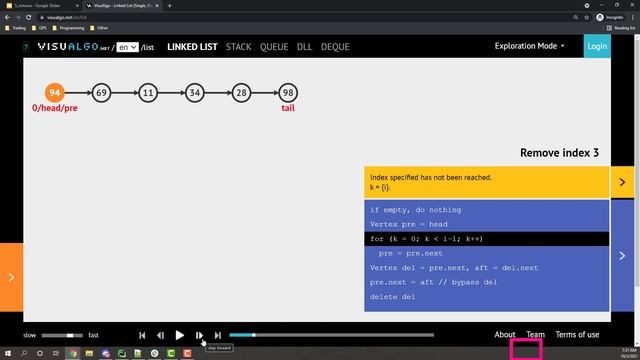Open the browser zoom icon

point(576,18)
